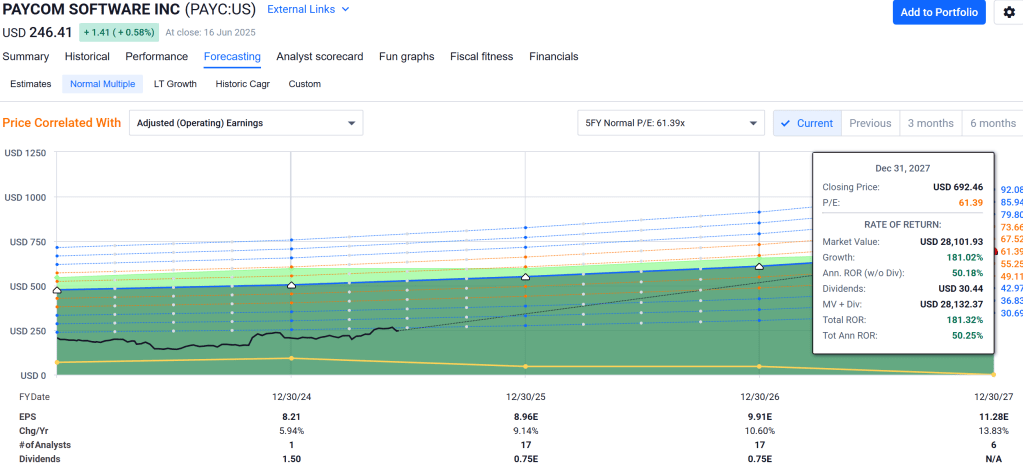This screenshot has width=1023, height=468.
Task: Select the Historic Cagr option
Action: [243, 84]
